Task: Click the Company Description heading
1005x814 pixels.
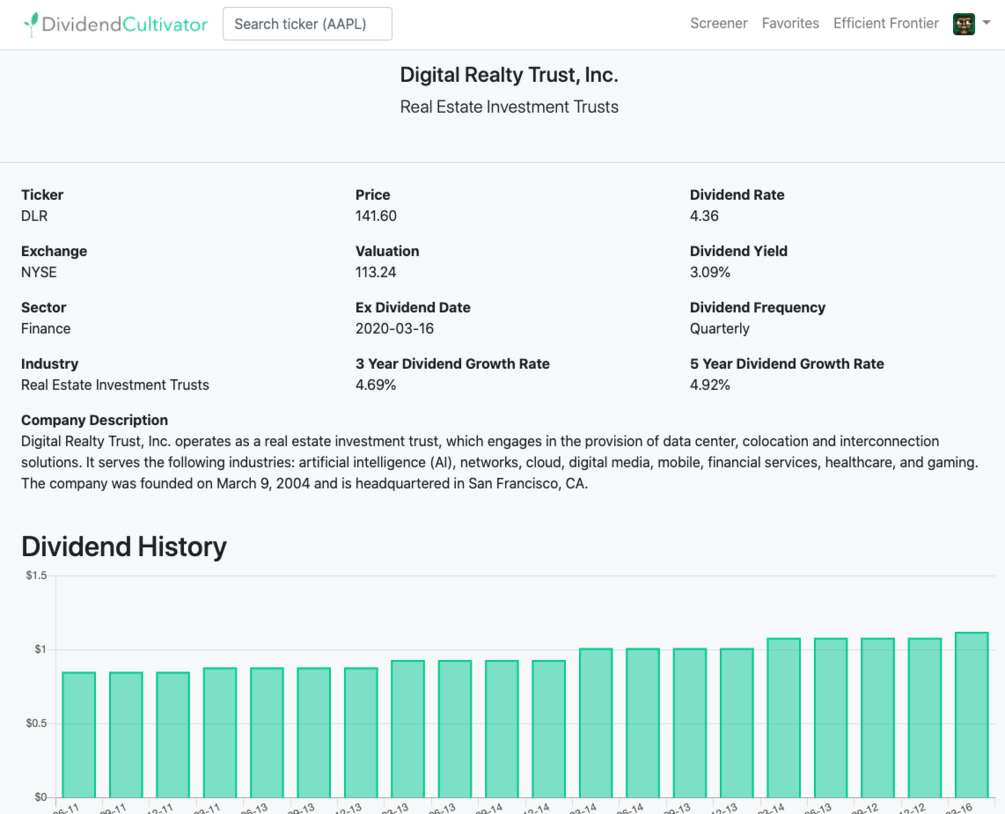Action: click(x=95, y=420)
